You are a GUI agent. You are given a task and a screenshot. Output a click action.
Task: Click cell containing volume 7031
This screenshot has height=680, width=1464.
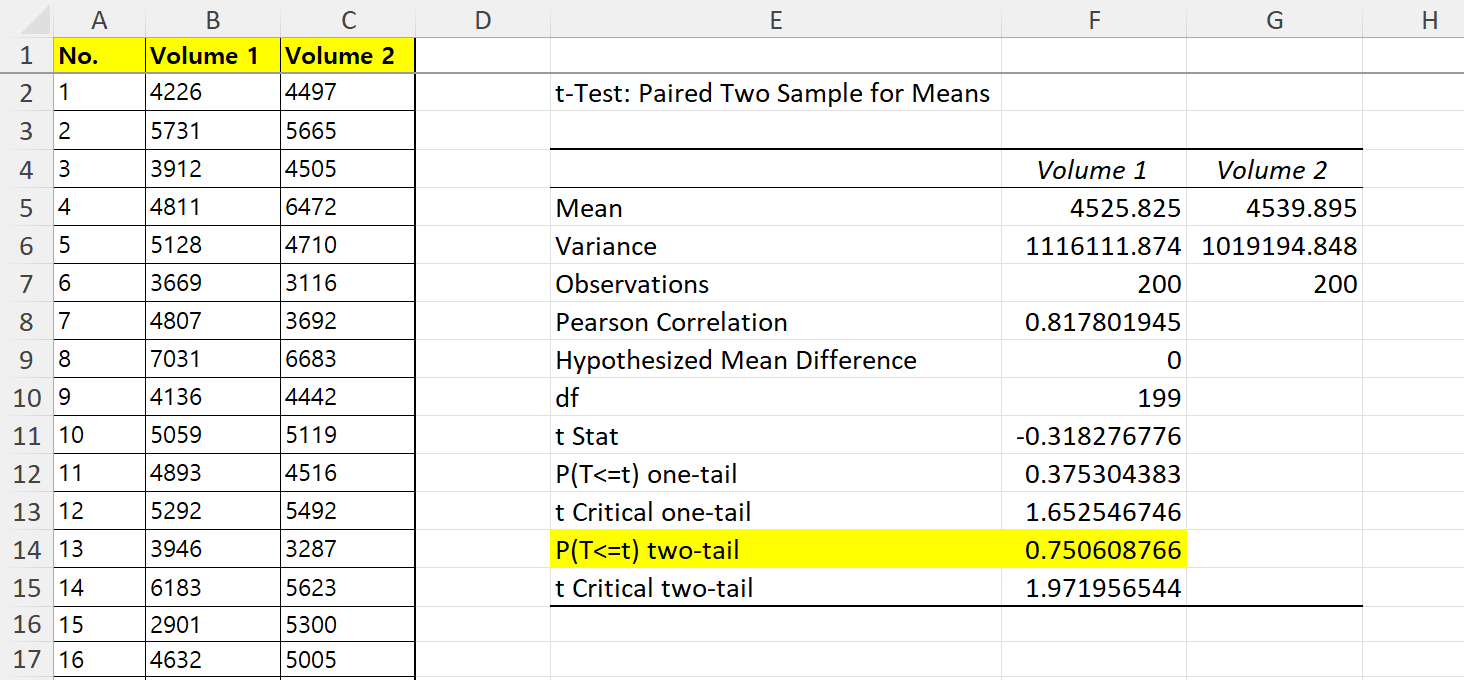pyautogui.click(x=213, y=359)
